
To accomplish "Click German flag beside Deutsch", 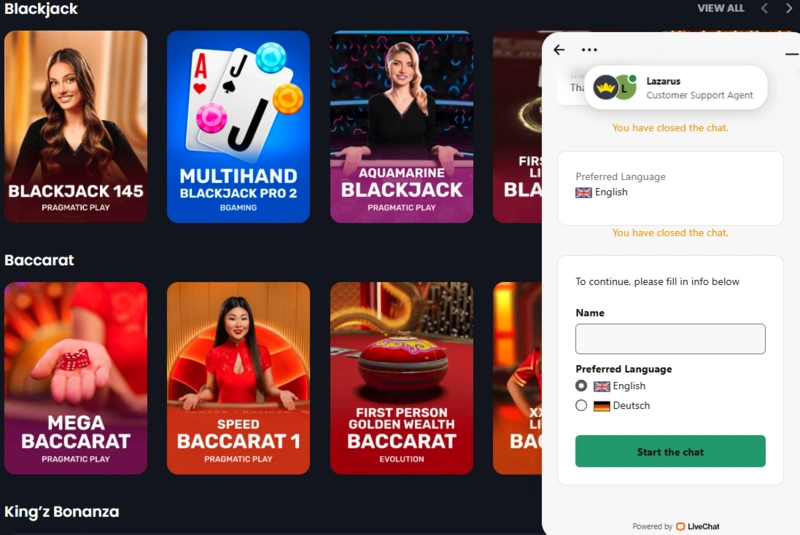I will [x=602, y=406].
